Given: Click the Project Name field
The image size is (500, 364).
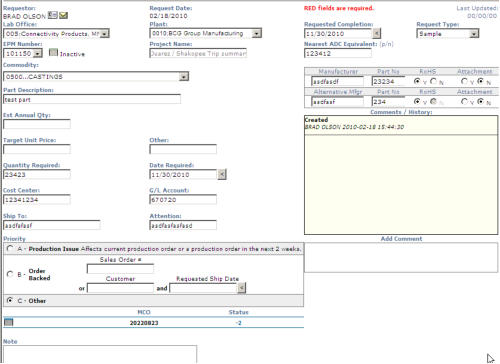Looking at the screenshot, I should (x=198, y=53).
